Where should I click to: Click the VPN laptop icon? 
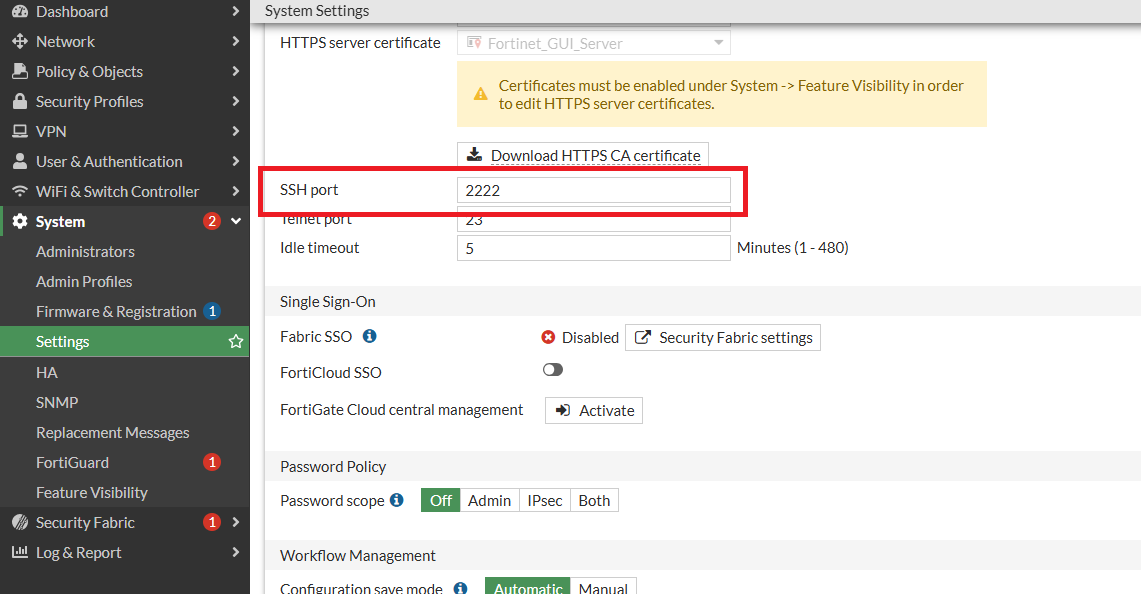pos(20,131)
